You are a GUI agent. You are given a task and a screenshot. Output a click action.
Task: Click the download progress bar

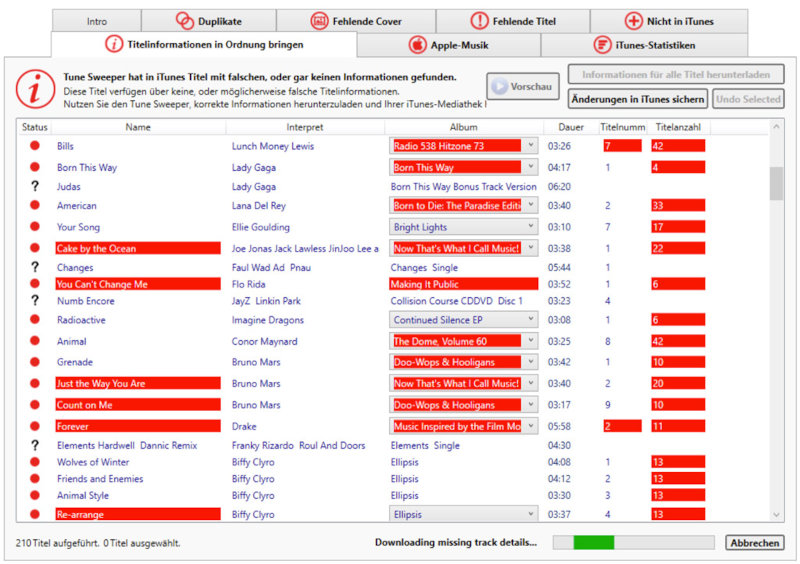coord(634,543)
